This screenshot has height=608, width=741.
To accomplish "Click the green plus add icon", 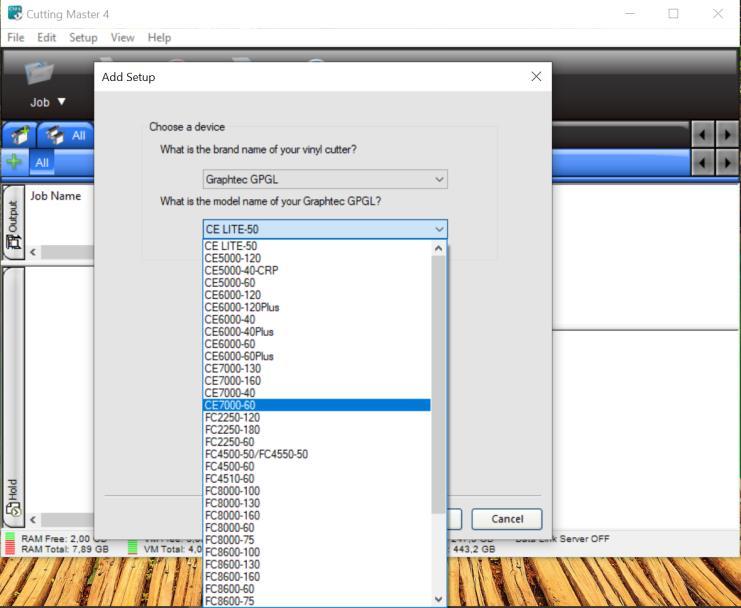I will point(14,162).
